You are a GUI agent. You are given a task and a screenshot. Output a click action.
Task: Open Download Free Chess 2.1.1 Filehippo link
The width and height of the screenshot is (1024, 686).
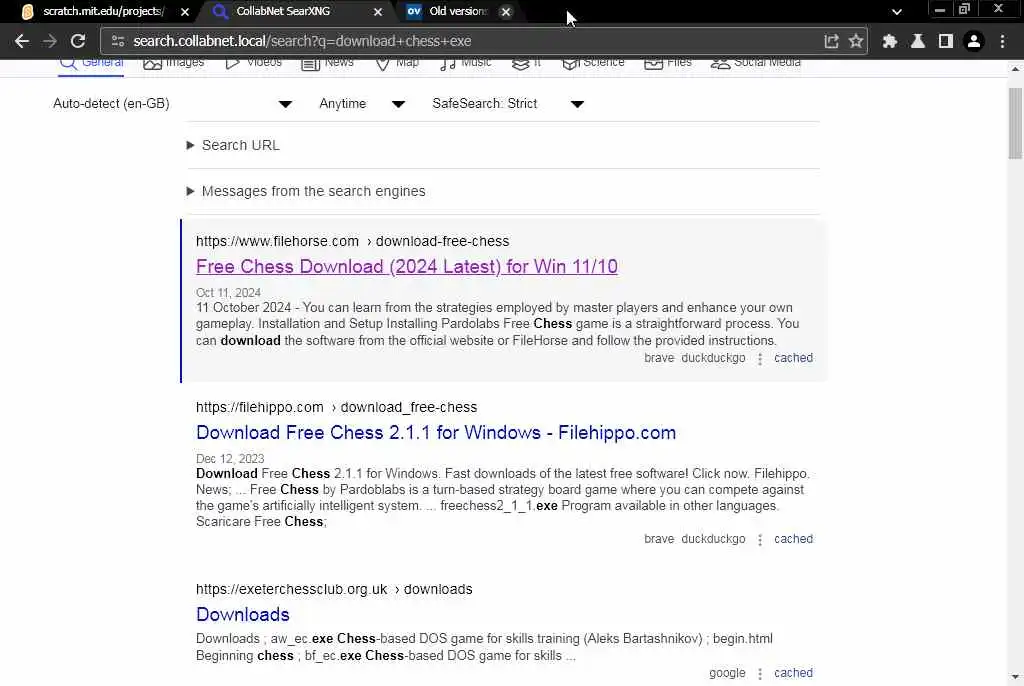[436, 433]
